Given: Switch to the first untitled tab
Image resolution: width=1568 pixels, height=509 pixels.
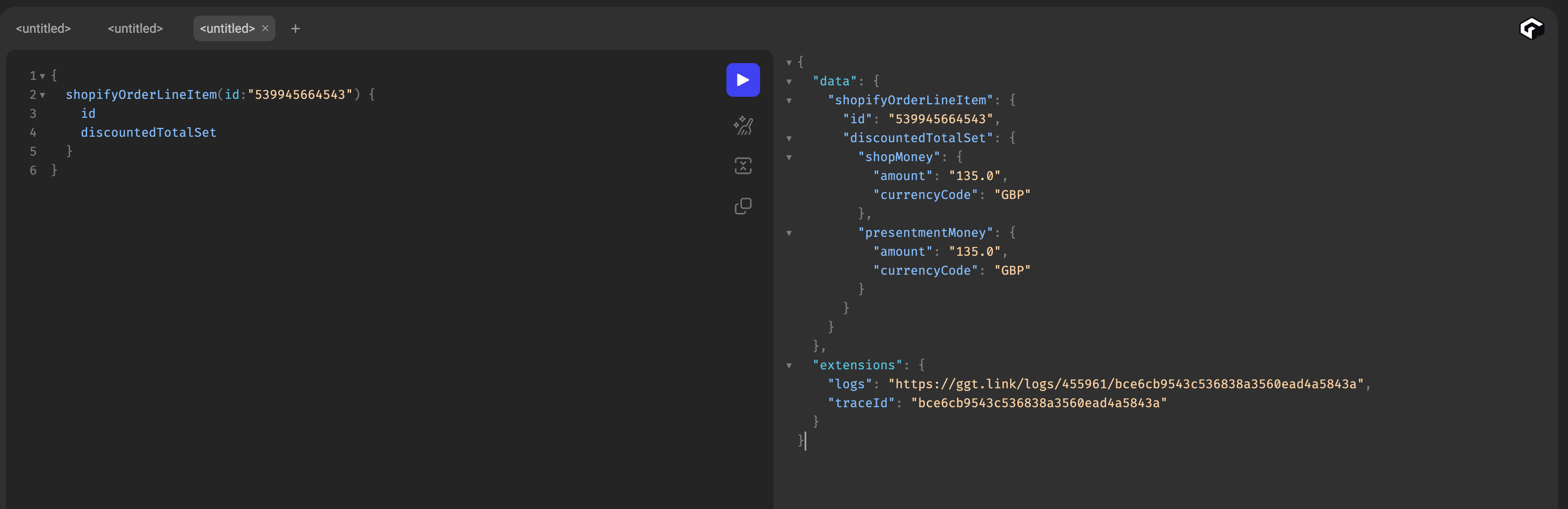Looking at the screenshot, I should 43,29.
